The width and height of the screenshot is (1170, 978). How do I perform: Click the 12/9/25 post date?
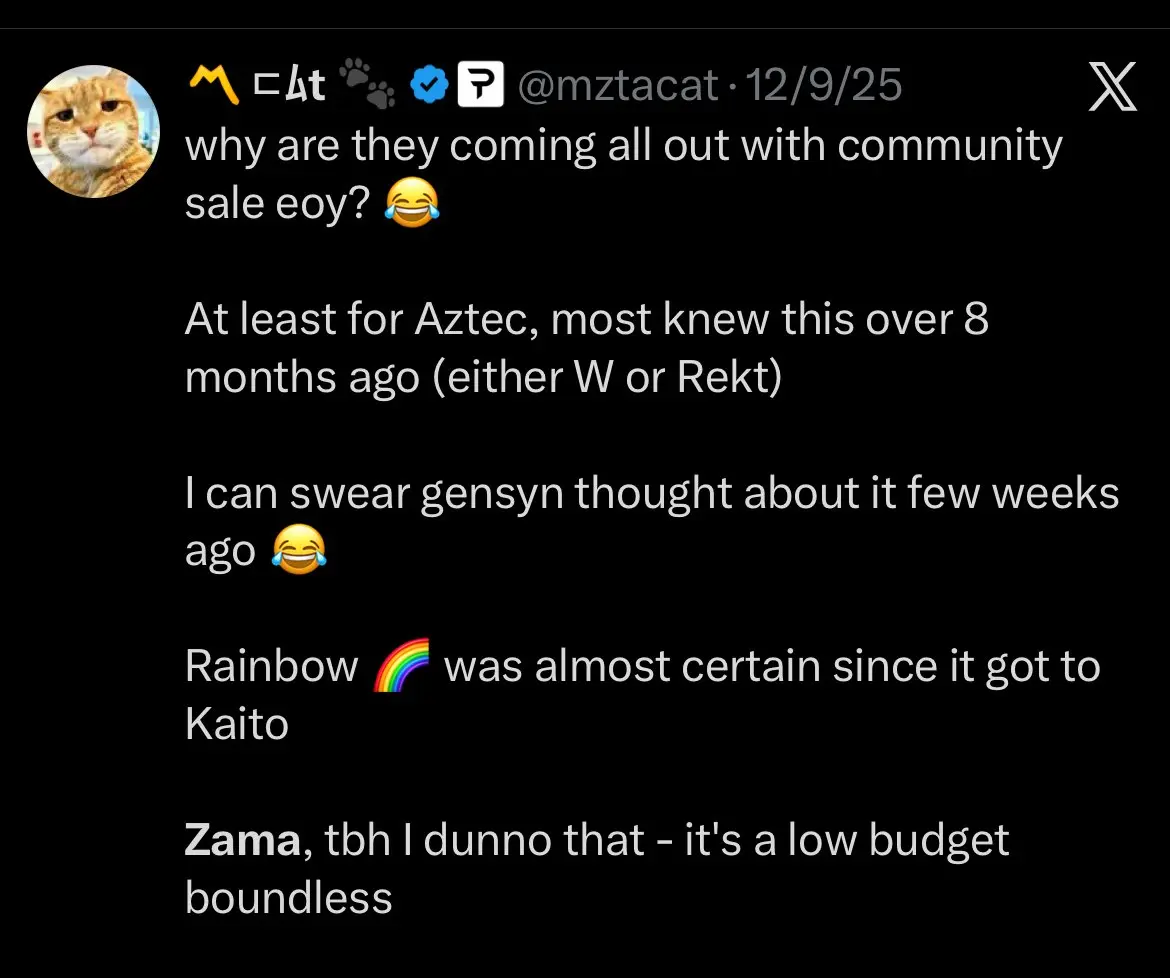coord(824,85)
